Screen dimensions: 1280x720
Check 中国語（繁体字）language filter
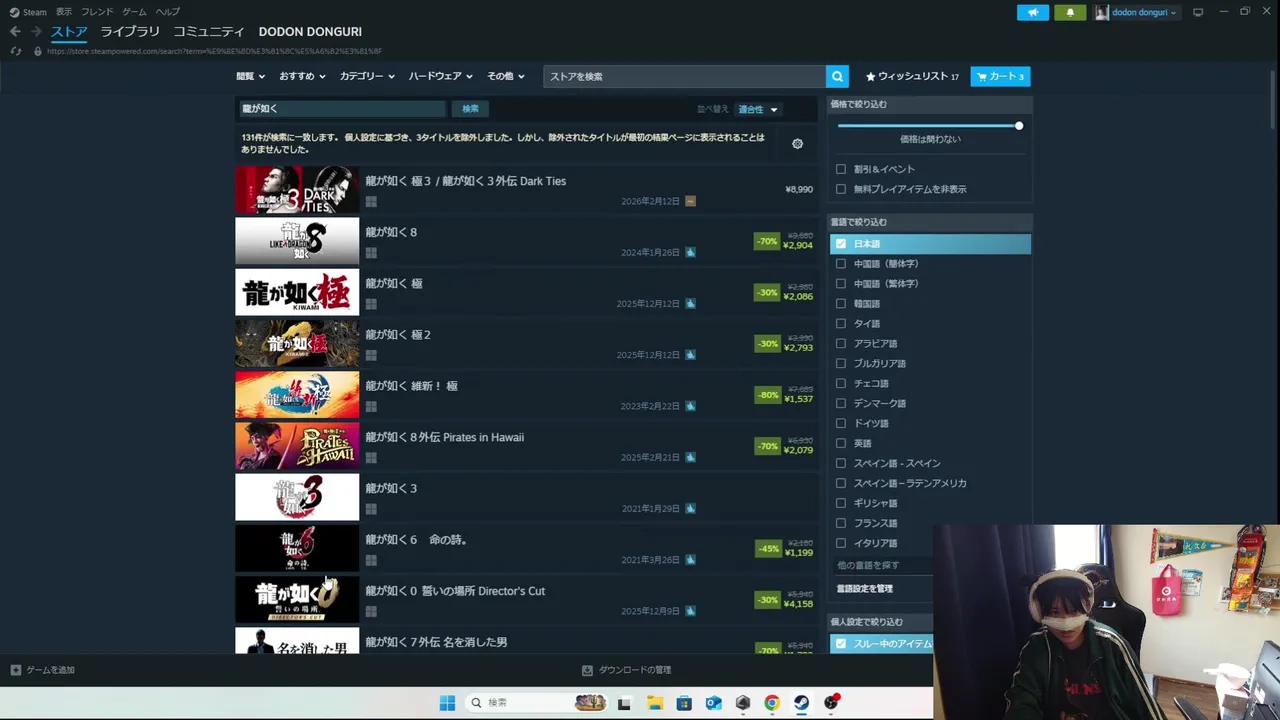841,284
